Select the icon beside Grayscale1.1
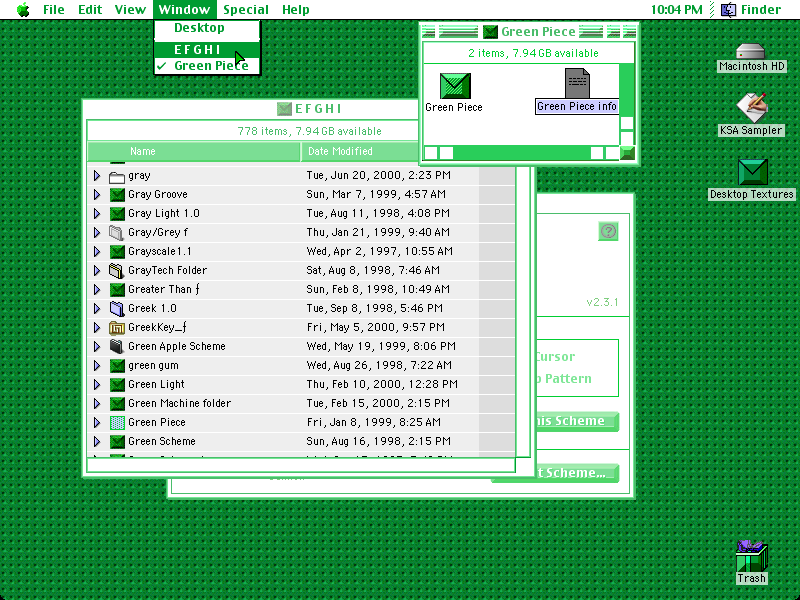Screen dimensions: 800x600 click(117, 252)
